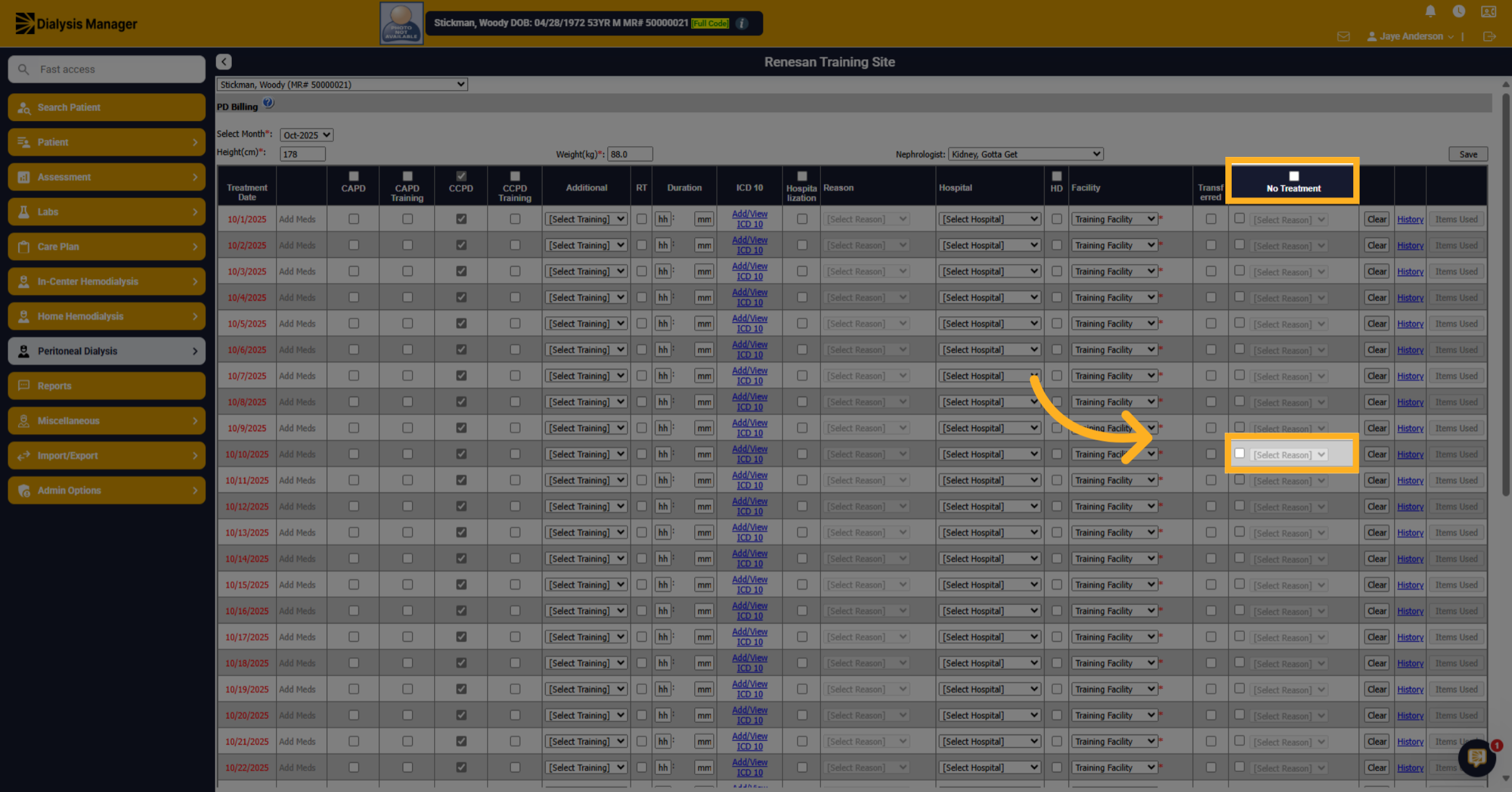The height and width of the screenshot is (792, 1512).
Task: Click the Height(cm) input field
Action: [x=302, y=154]
